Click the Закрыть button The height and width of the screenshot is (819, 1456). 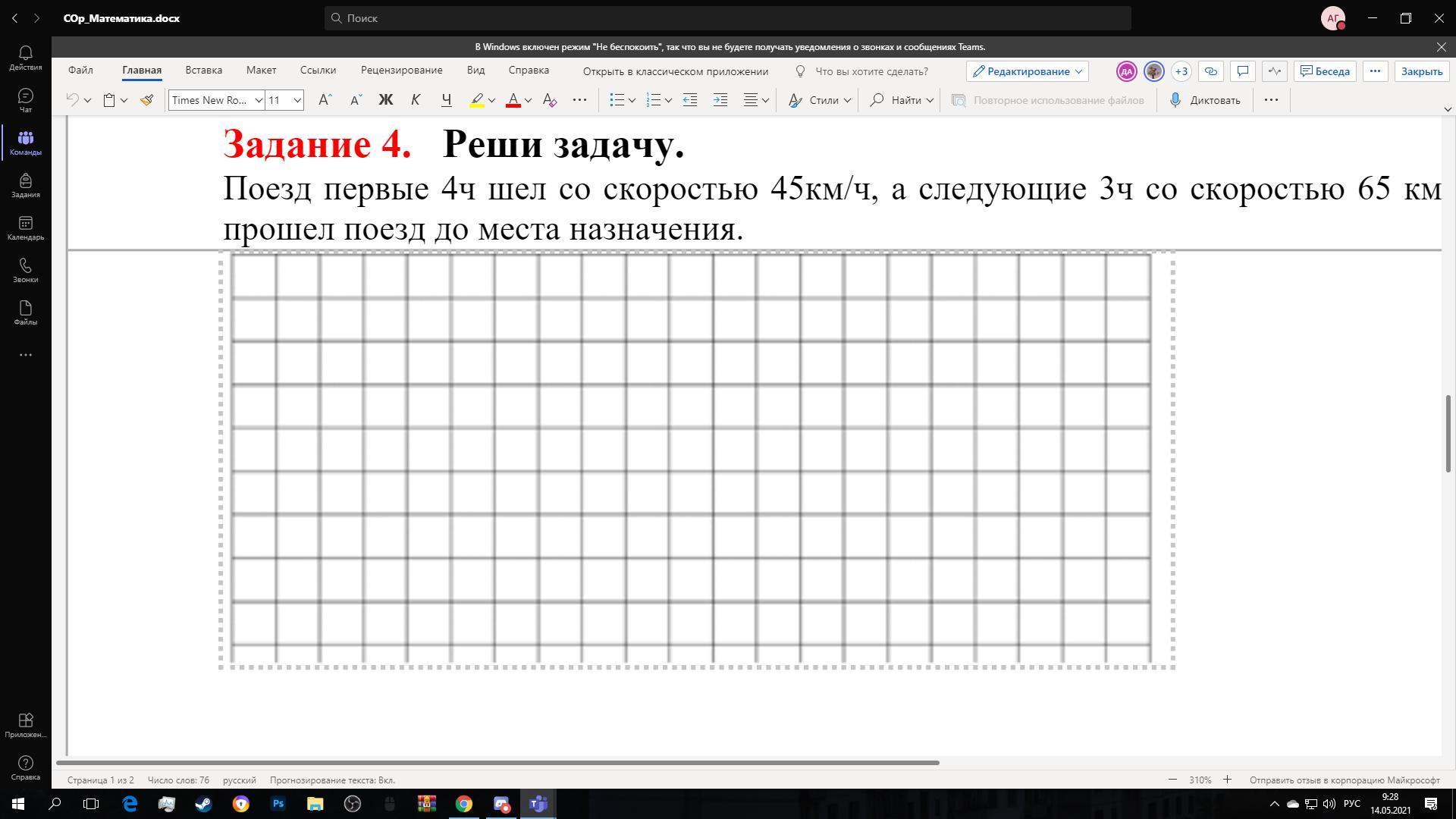click(x=1421, y=71)
